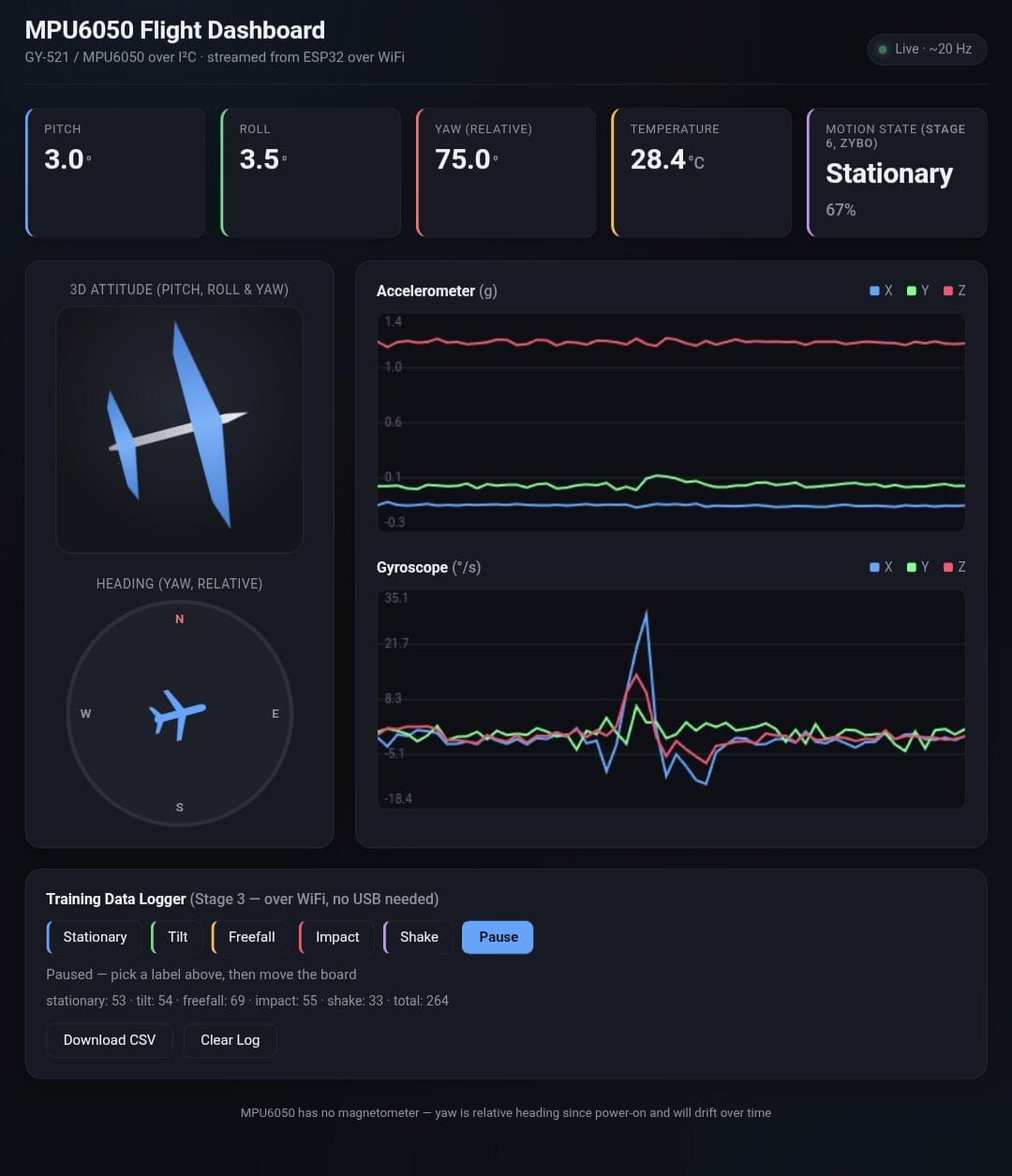
Task: Select the Tilt label button
Action: point(176,937)
